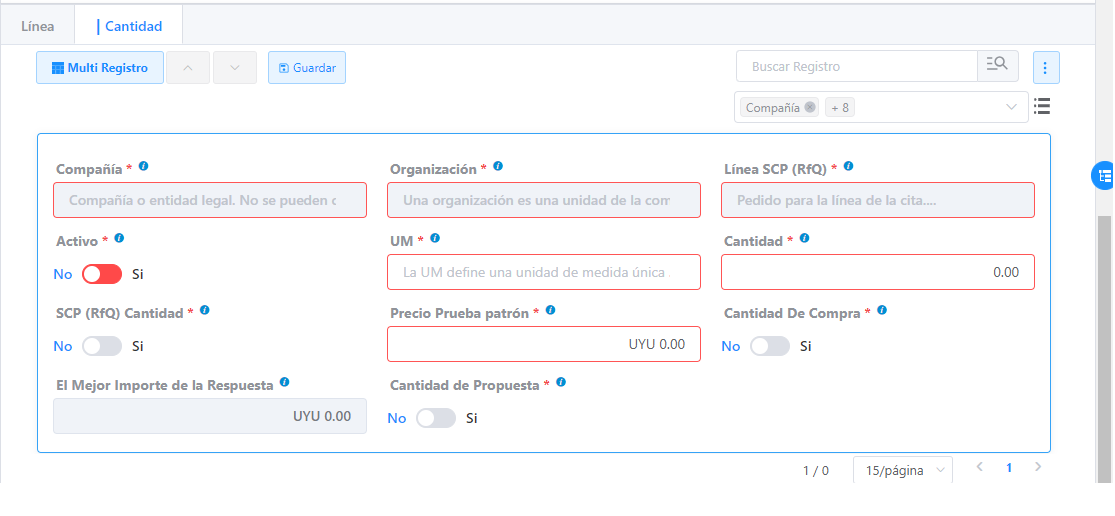
Task: Toggle the Activo switch
Action: (x=101, y=274)
